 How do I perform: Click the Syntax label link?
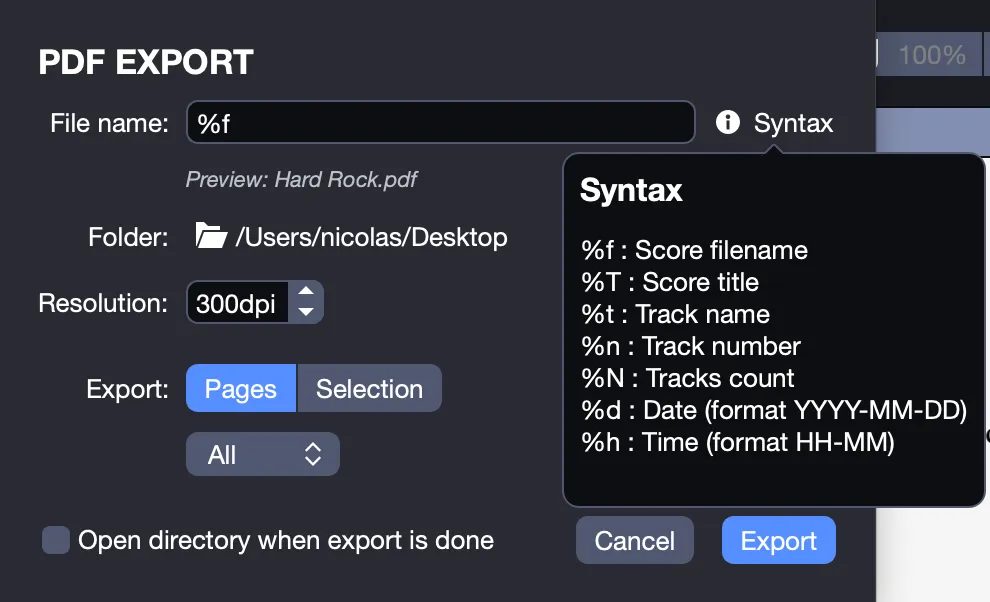coord(794,123)
